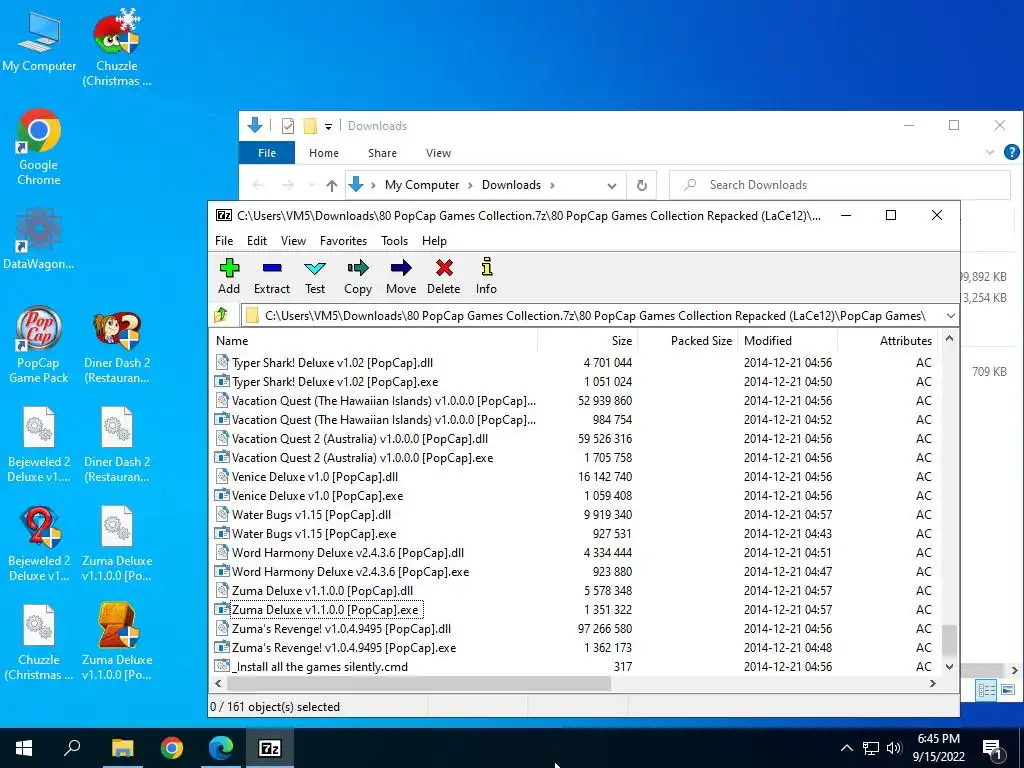1024x768 pixels.
Task: Select _Install all the games silently.cmd
Action: (575, 667)
